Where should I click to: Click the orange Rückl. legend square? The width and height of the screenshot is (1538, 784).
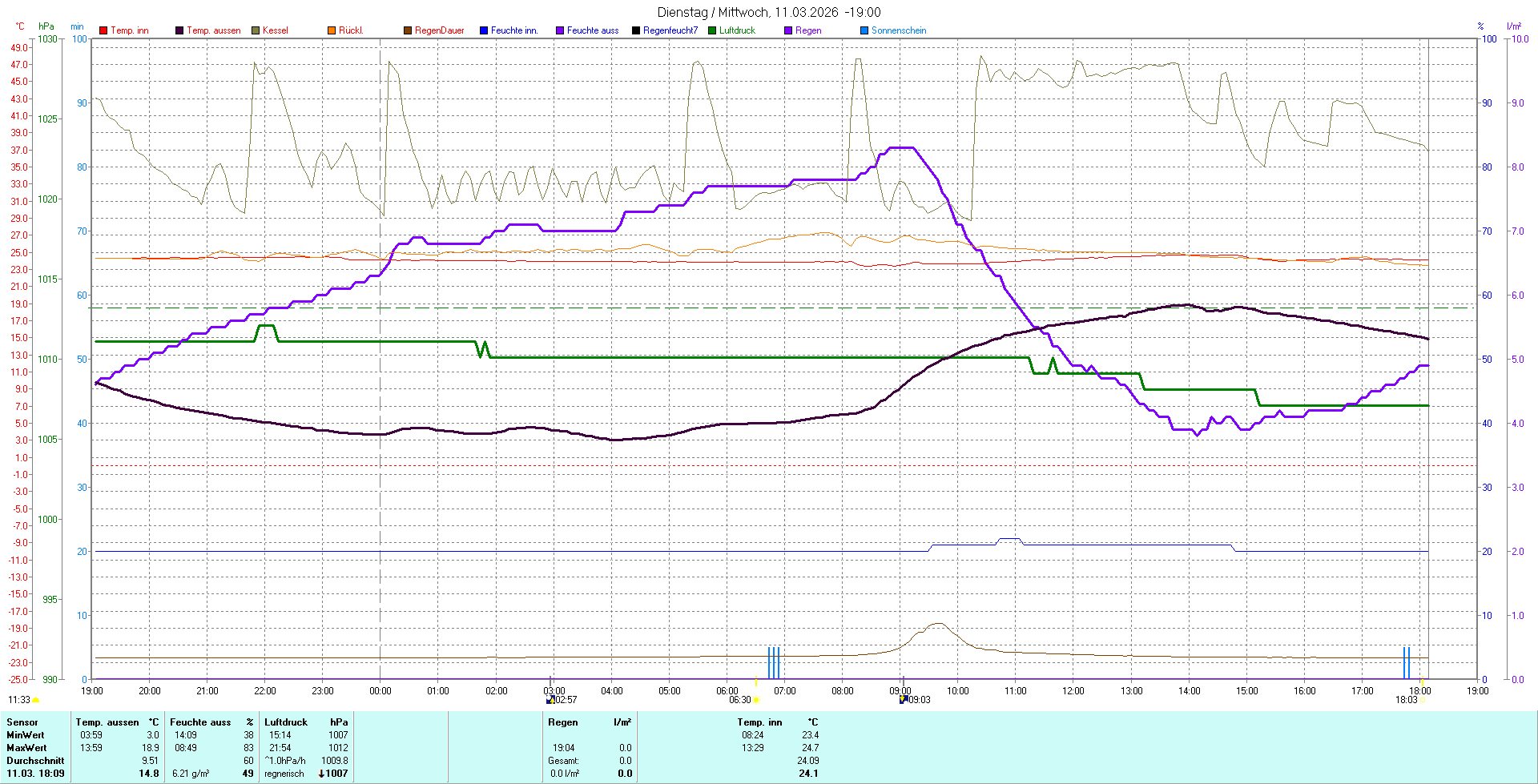coord(332,30)
